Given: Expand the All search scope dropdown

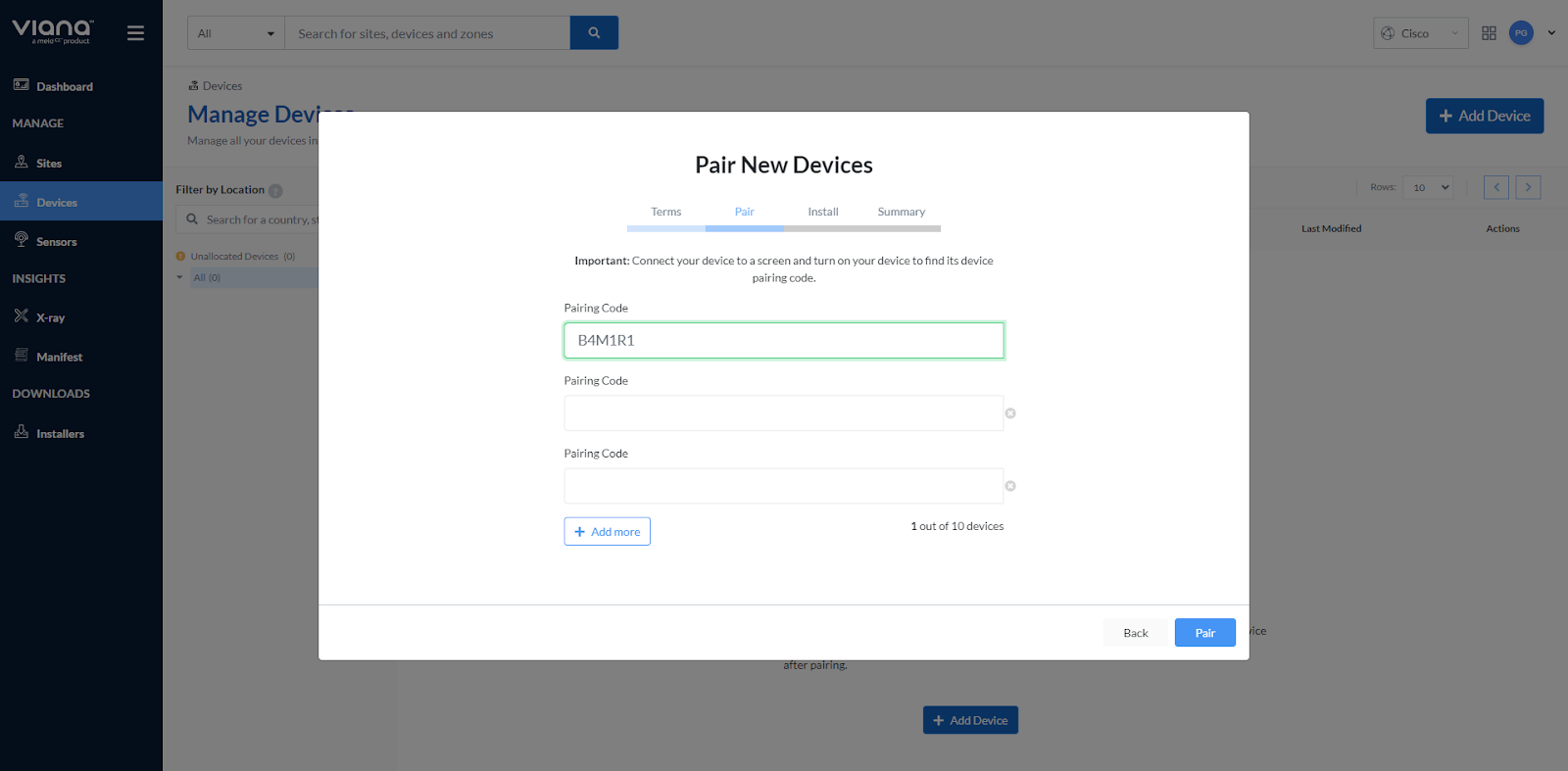Looking at the screenshot, I should point(236,33).
